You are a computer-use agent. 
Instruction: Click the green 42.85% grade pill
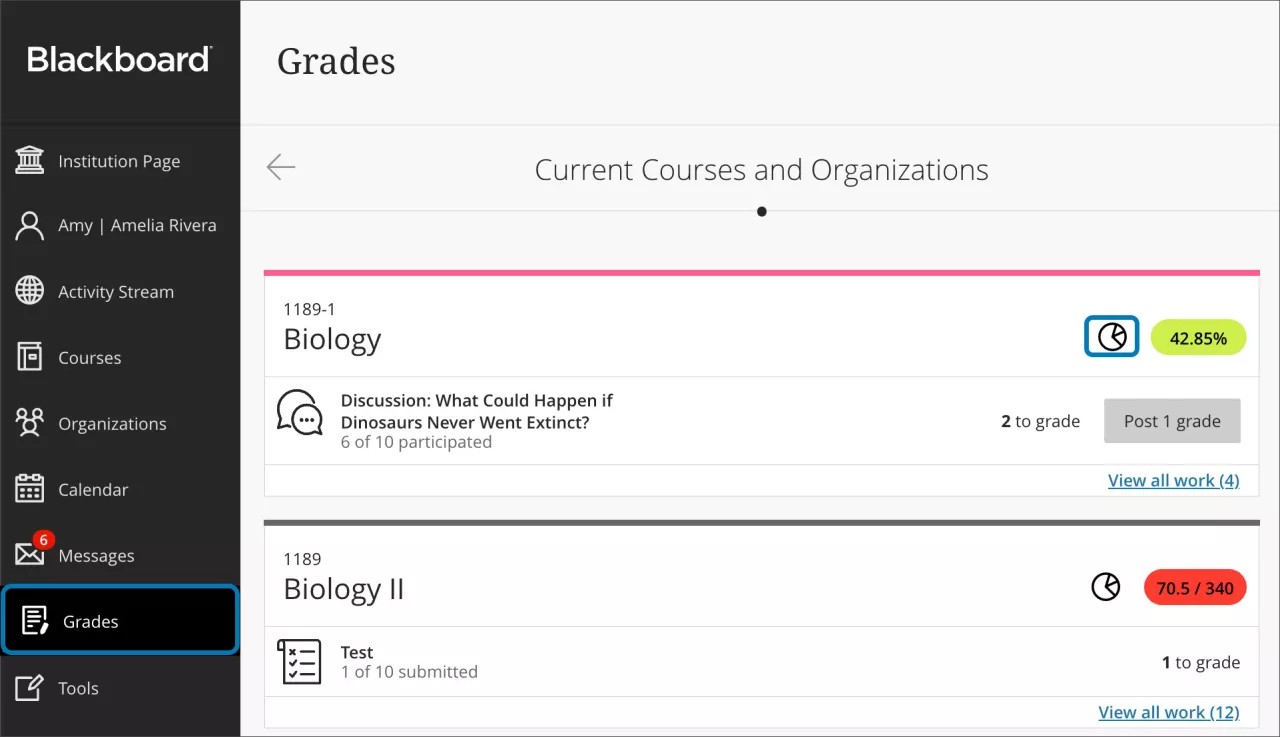[x=1198, y=337]
